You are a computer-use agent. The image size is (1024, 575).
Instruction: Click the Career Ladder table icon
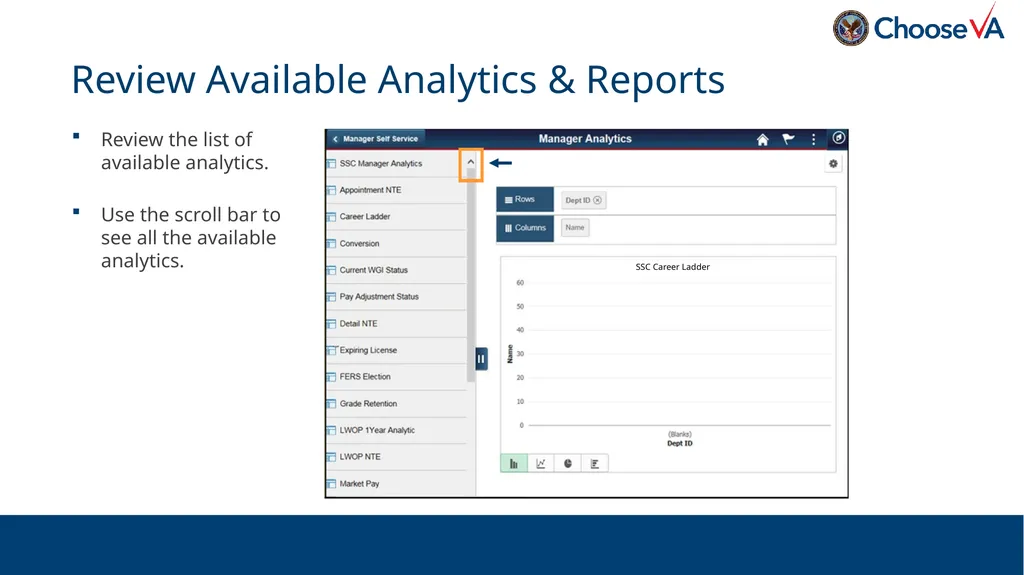[x=331, y=217]
